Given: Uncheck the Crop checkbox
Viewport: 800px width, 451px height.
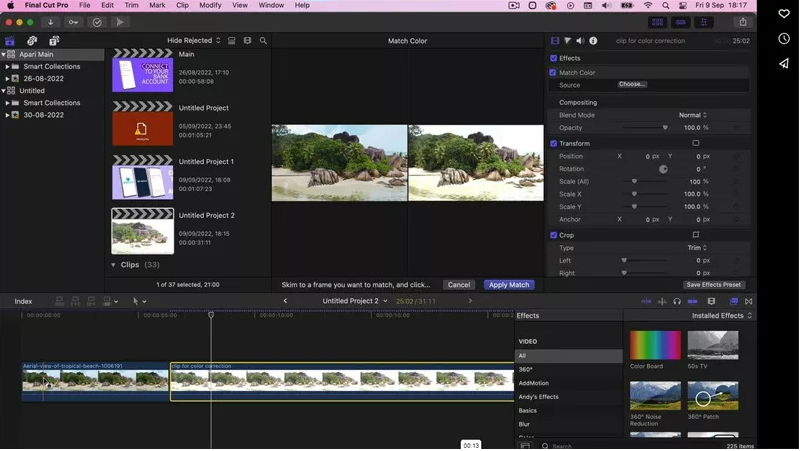Looking at the screenshot, I should [x=554, y=235].
